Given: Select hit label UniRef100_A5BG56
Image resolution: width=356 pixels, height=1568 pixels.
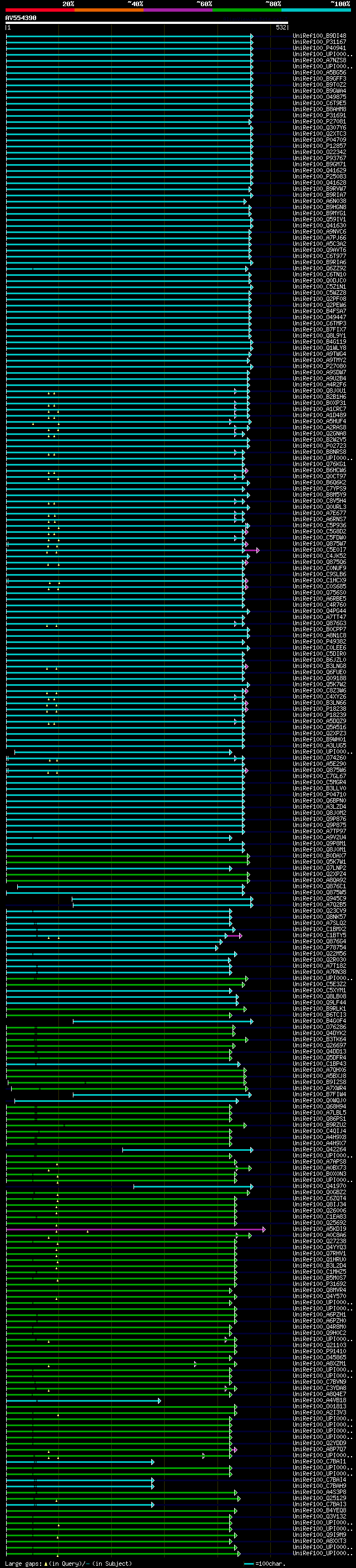Looking at the screenshot, I should (319, 72).
